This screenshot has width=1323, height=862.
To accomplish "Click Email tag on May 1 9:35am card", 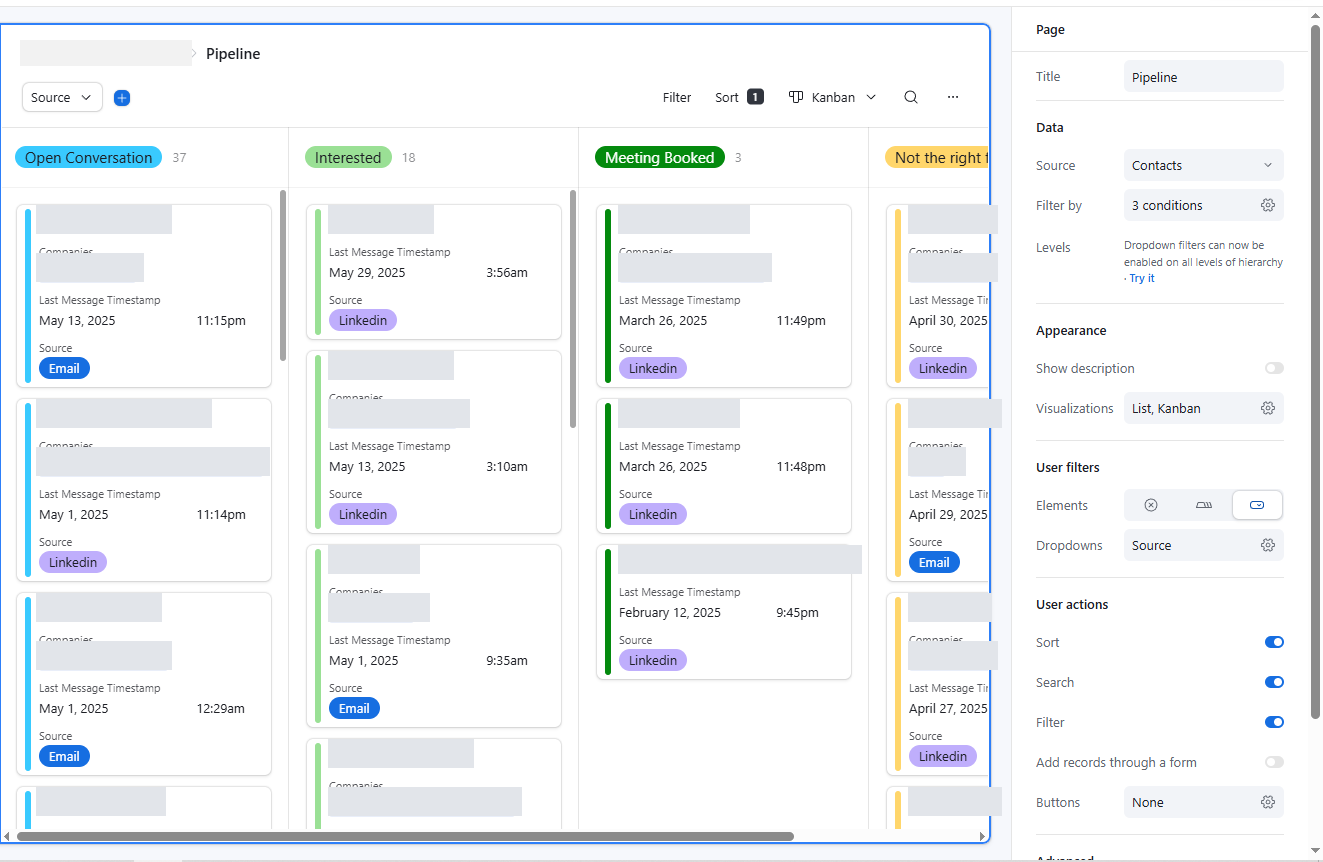I will pyautogui.click(x=355, y=708).
